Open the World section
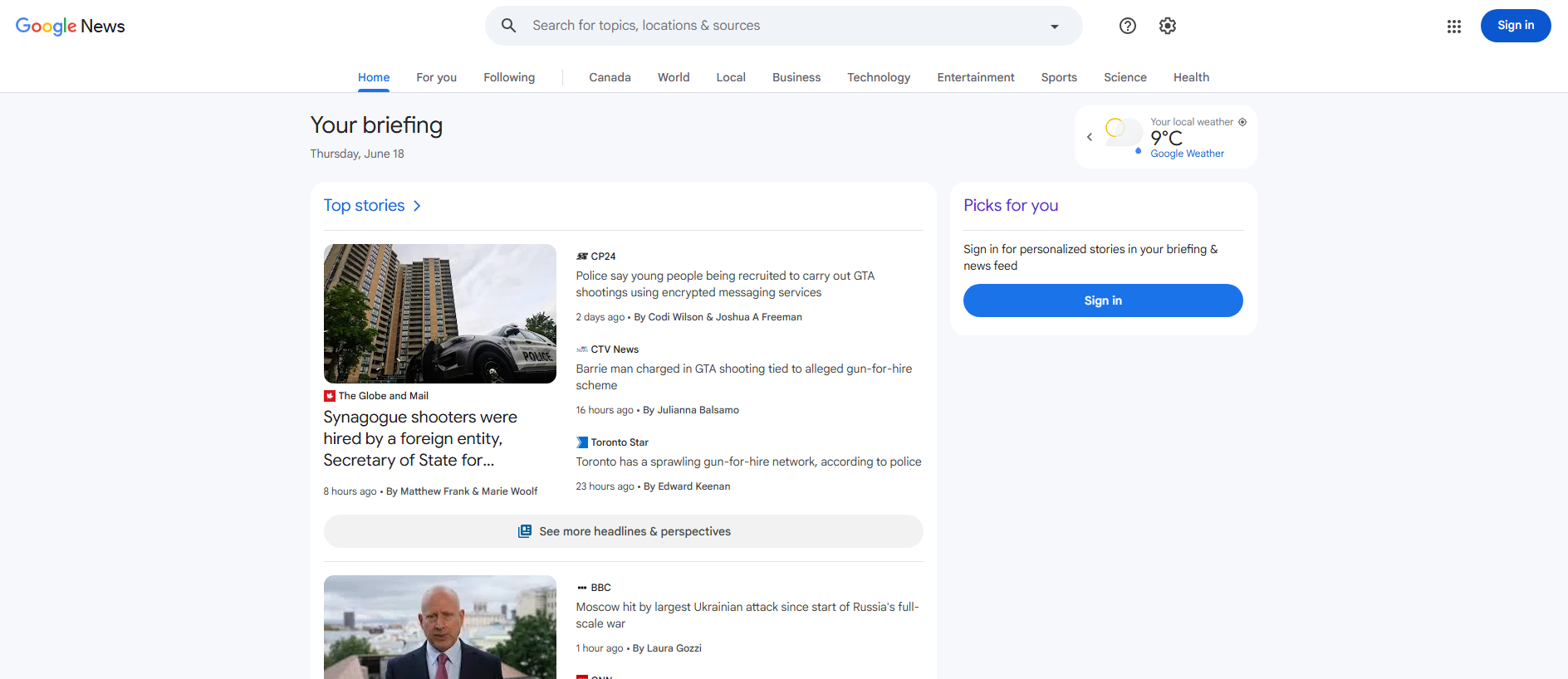 coord(674,77)
